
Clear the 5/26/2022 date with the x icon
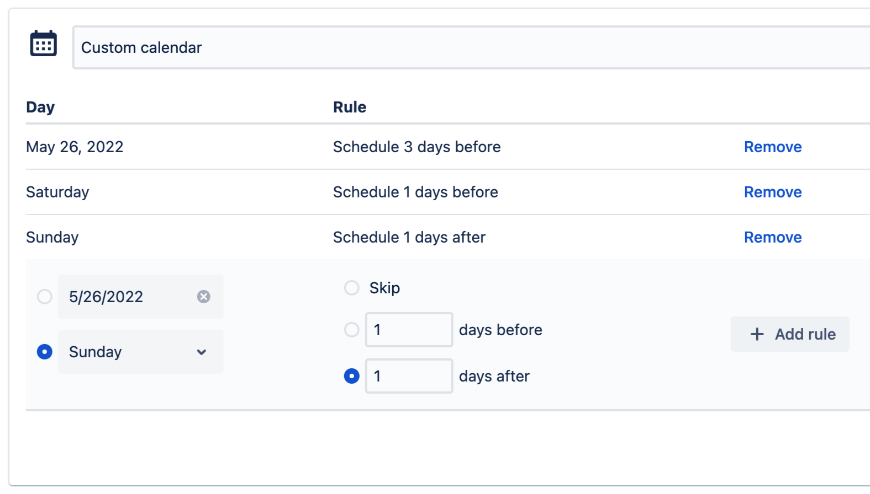tap(204, 297)
